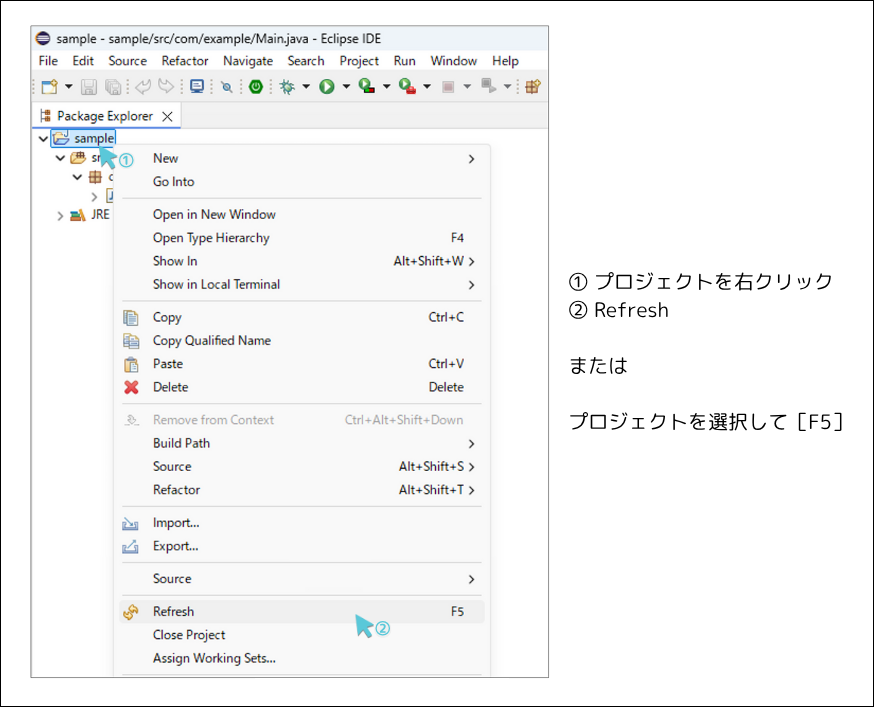Click the Coverage run toolbar icon
Screen dimensions: 882x708
pyautogui.click(x=367, y=87)
